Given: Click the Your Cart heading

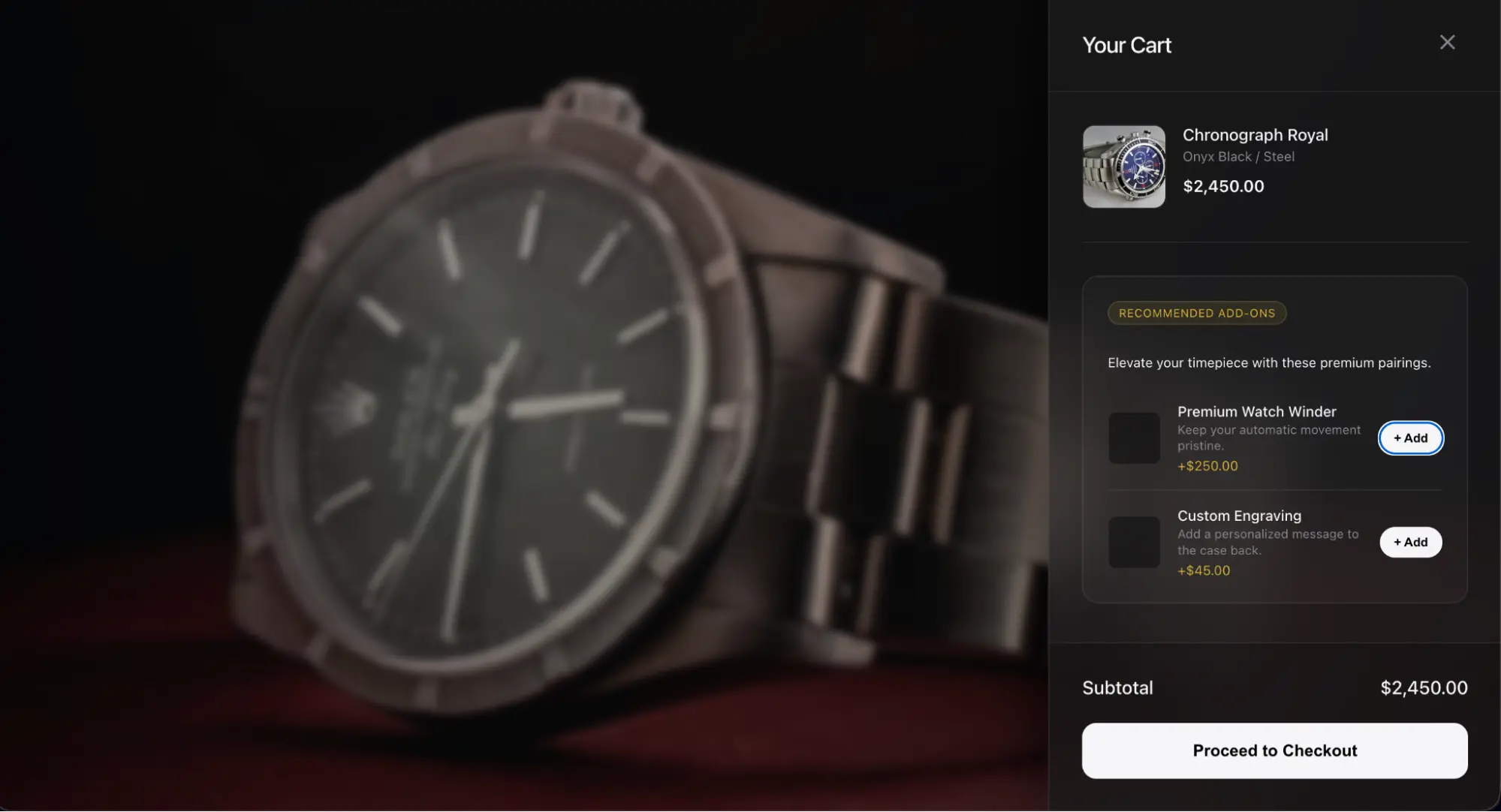Looking at the screenshot, I should tap(1126, 45).
